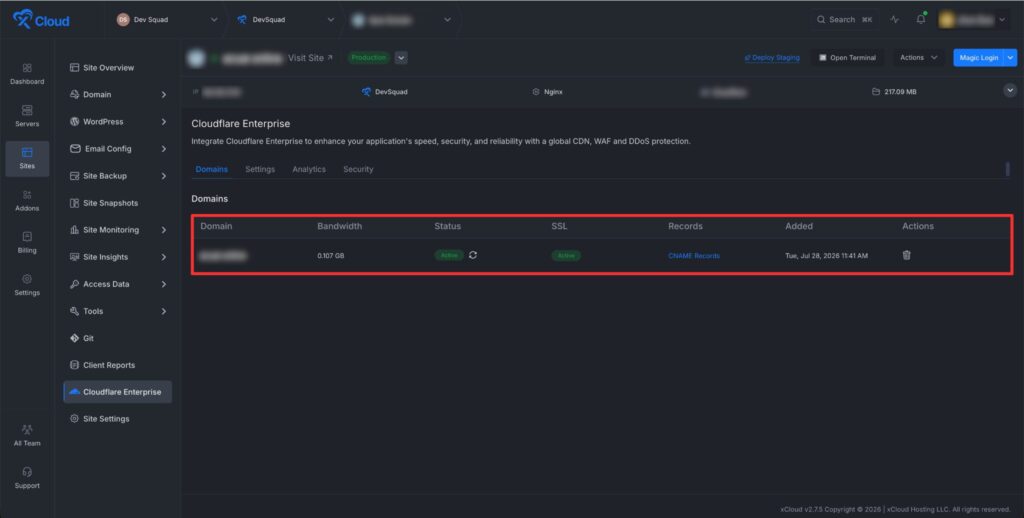This screenshot has width=1024, height=518.
Task: Expand the site info bar arrow
Action: point(1010,91)
